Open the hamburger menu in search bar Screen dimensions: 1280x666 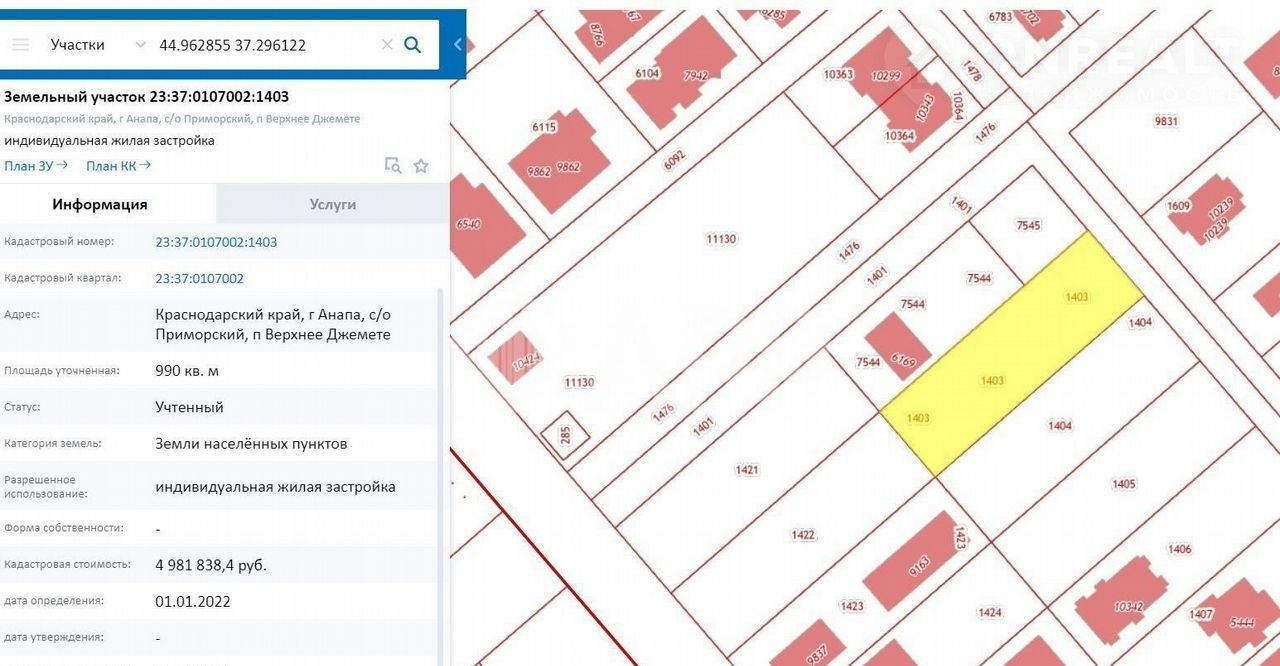[21, 45]
